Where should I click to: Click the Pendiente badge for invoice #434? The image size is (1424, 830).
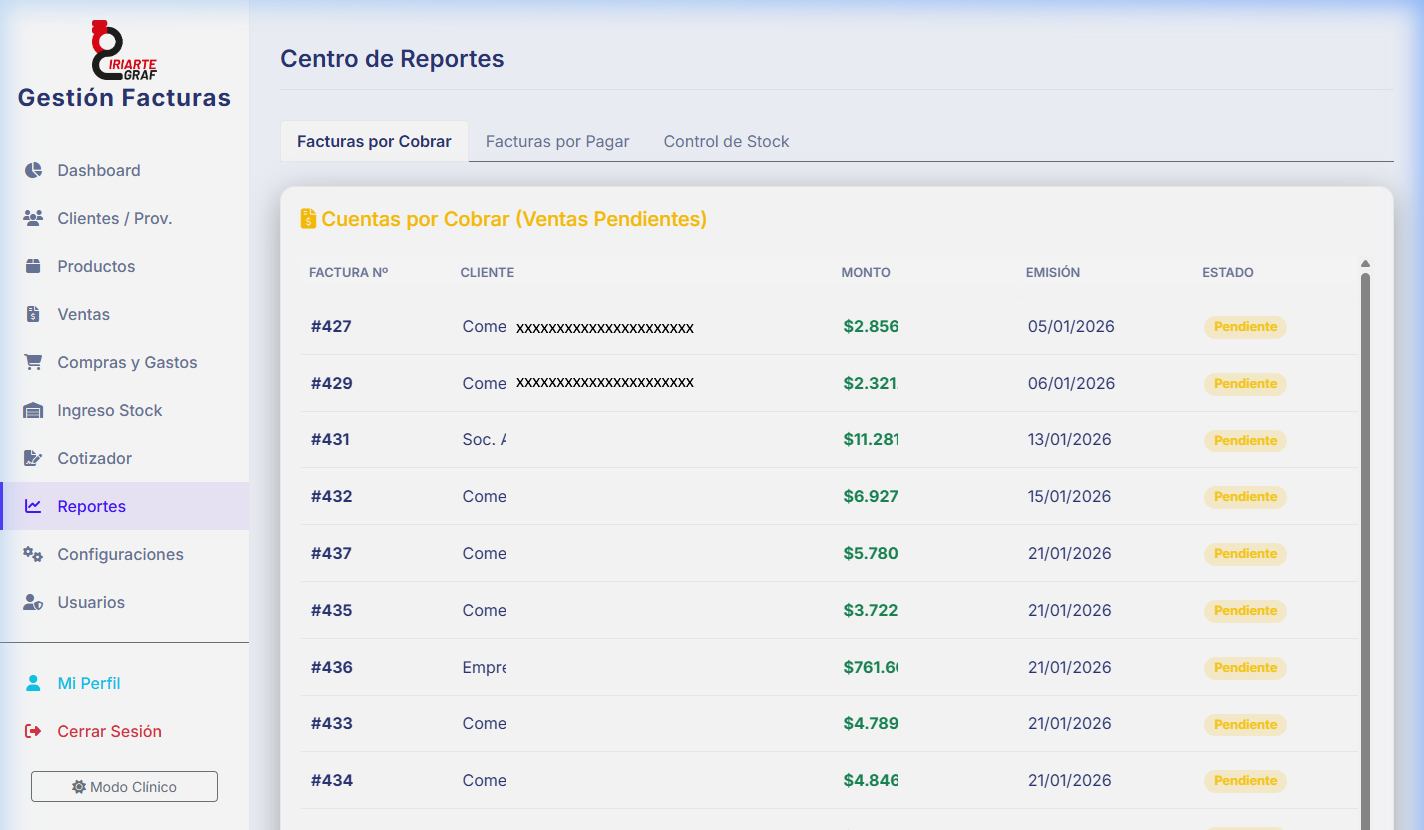click(x=1245, y=781)
